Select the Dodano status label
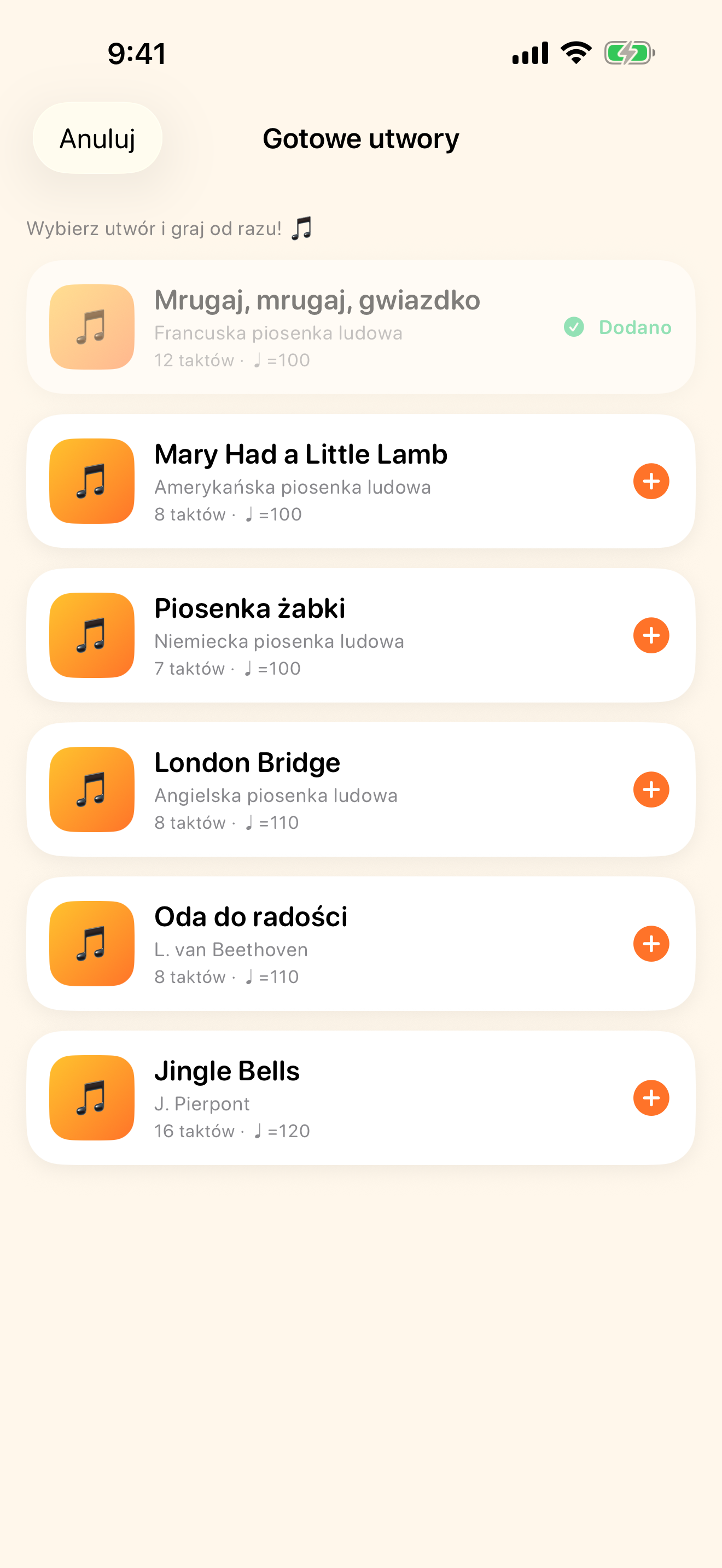The height and width of the screenshot is (1568, 722). pyautogui.click(x=635, y=327)
